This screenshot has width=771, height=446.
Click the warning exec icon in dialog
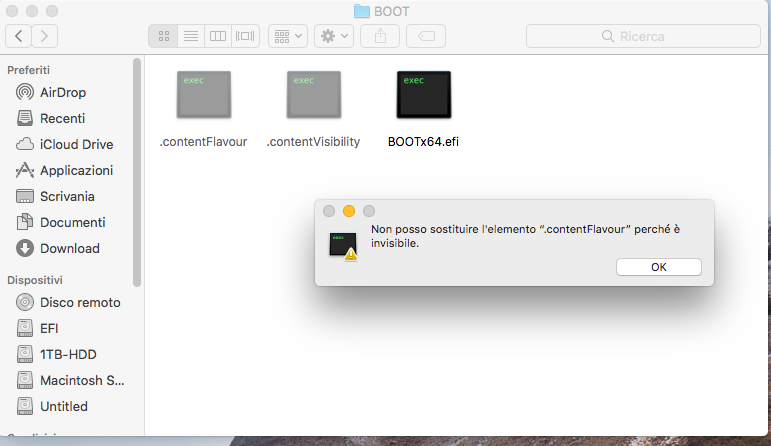[x=343, y=245]
